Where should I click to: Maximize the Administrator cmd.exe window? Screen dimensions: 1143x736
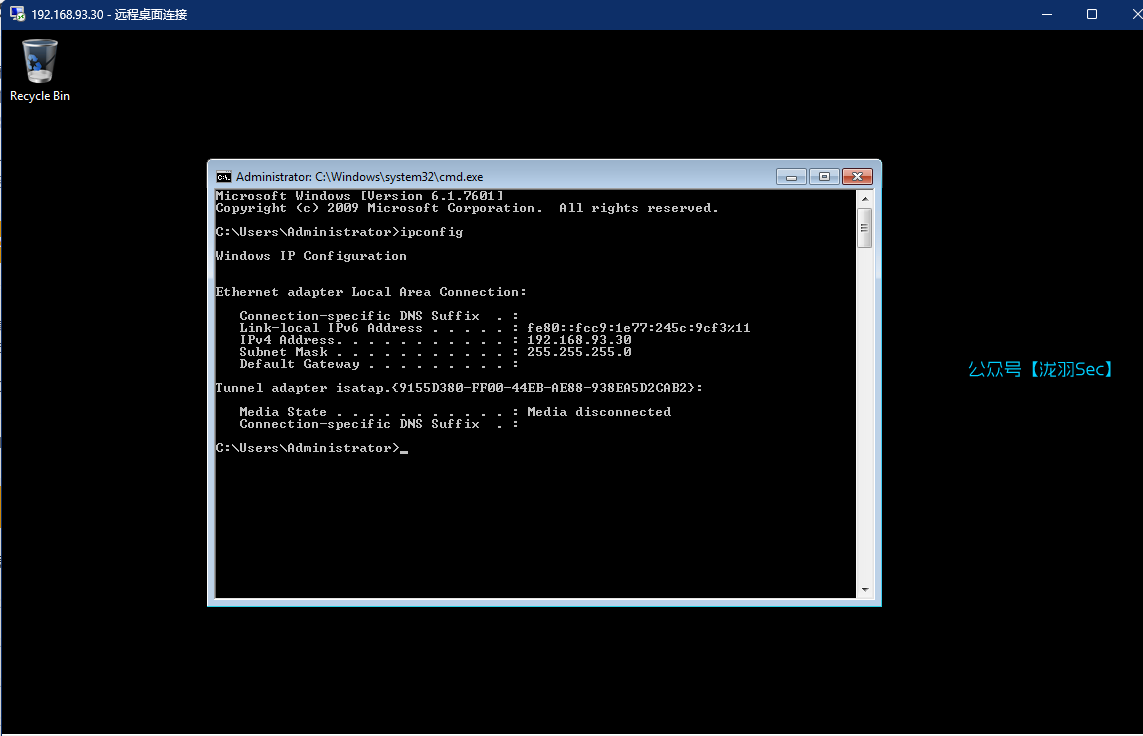[x=824, y=176]
